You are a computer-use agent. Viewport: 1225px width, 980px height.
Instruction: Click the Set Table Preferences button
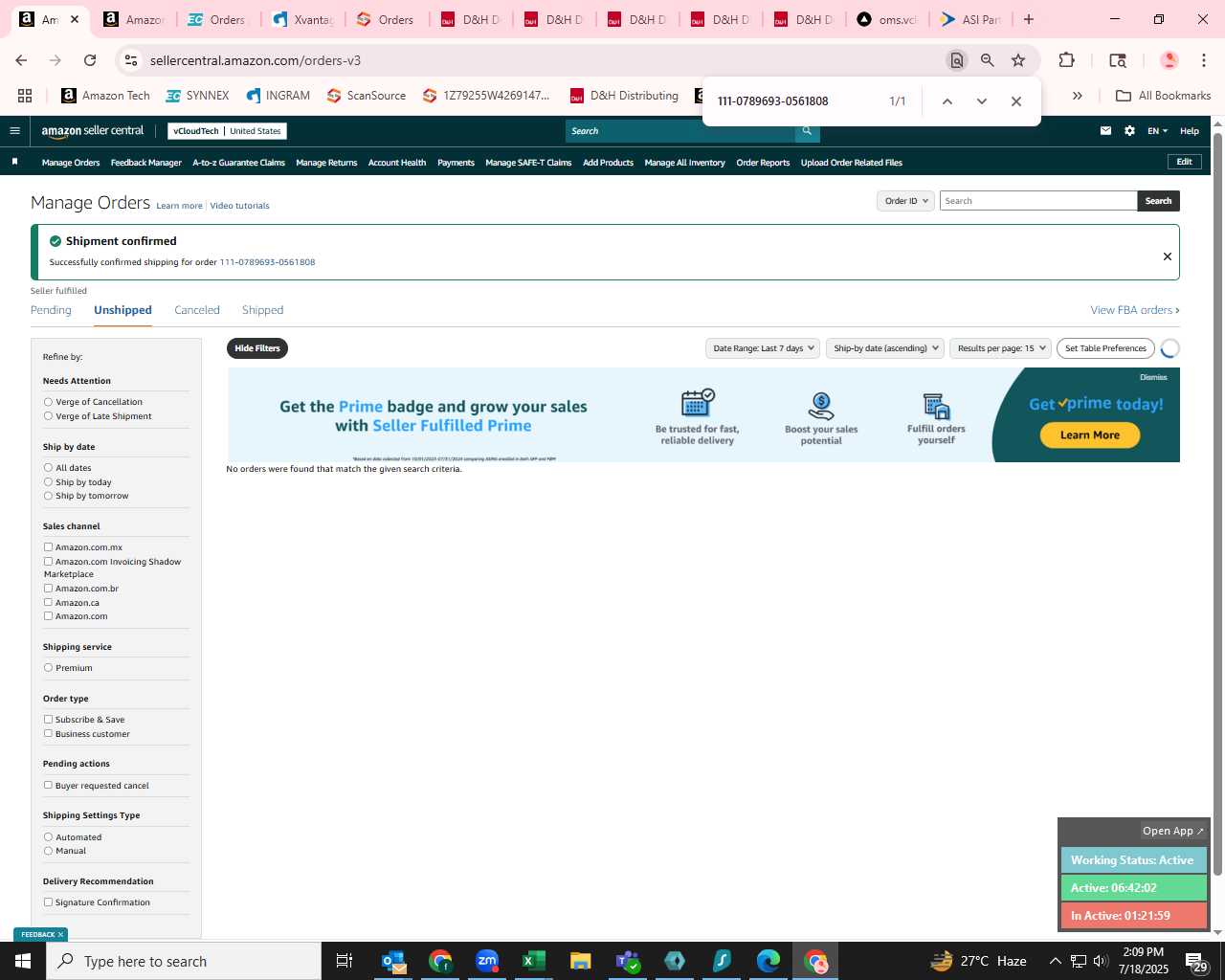(1105, 348)
